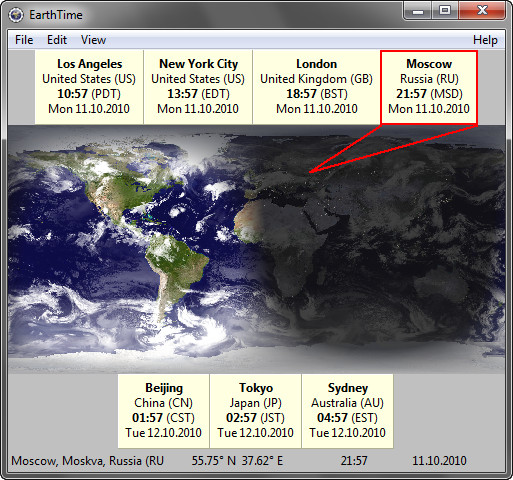Select the highlighted Moscow clock card

[429, 87]
